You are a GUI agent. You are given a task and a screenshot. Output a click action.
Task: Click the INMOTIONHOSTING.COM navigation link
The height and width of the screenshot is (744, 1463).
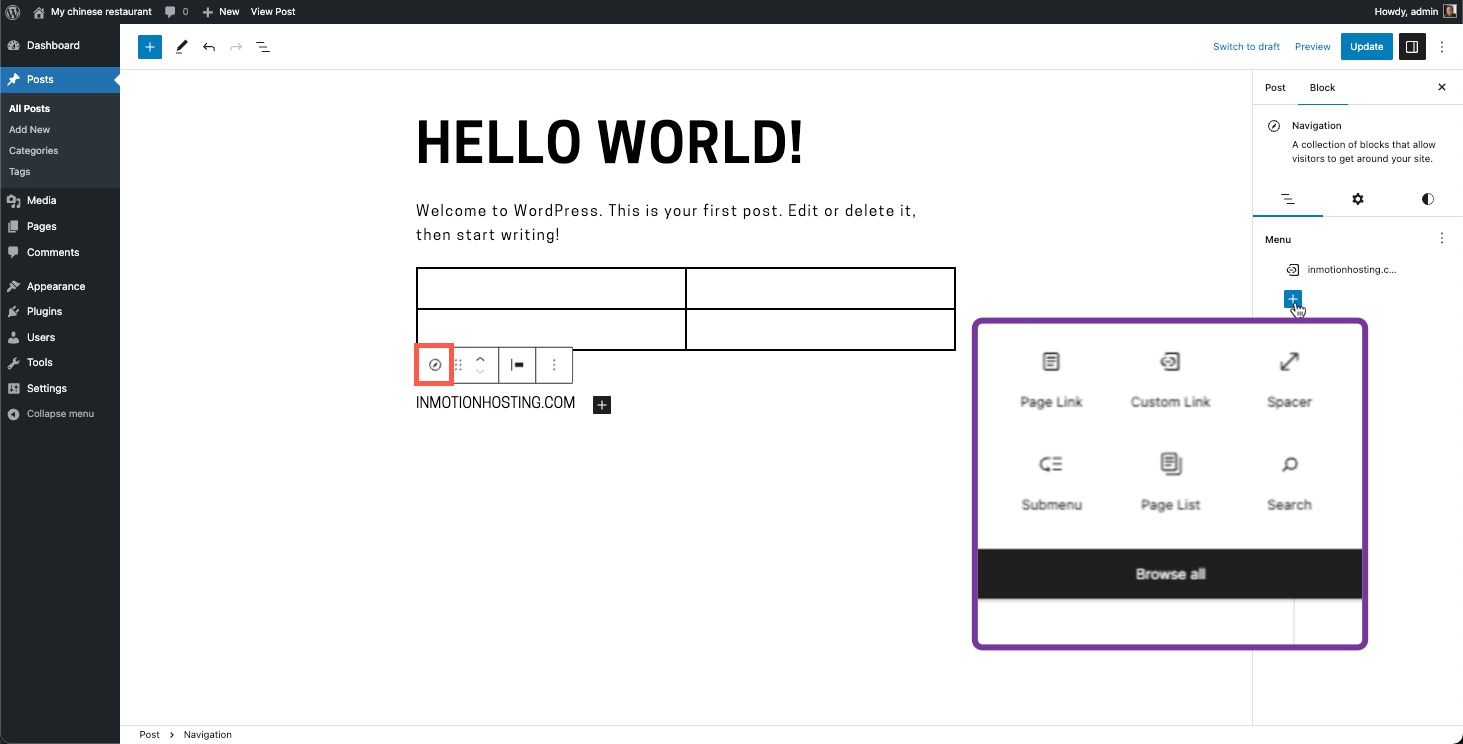496,403
